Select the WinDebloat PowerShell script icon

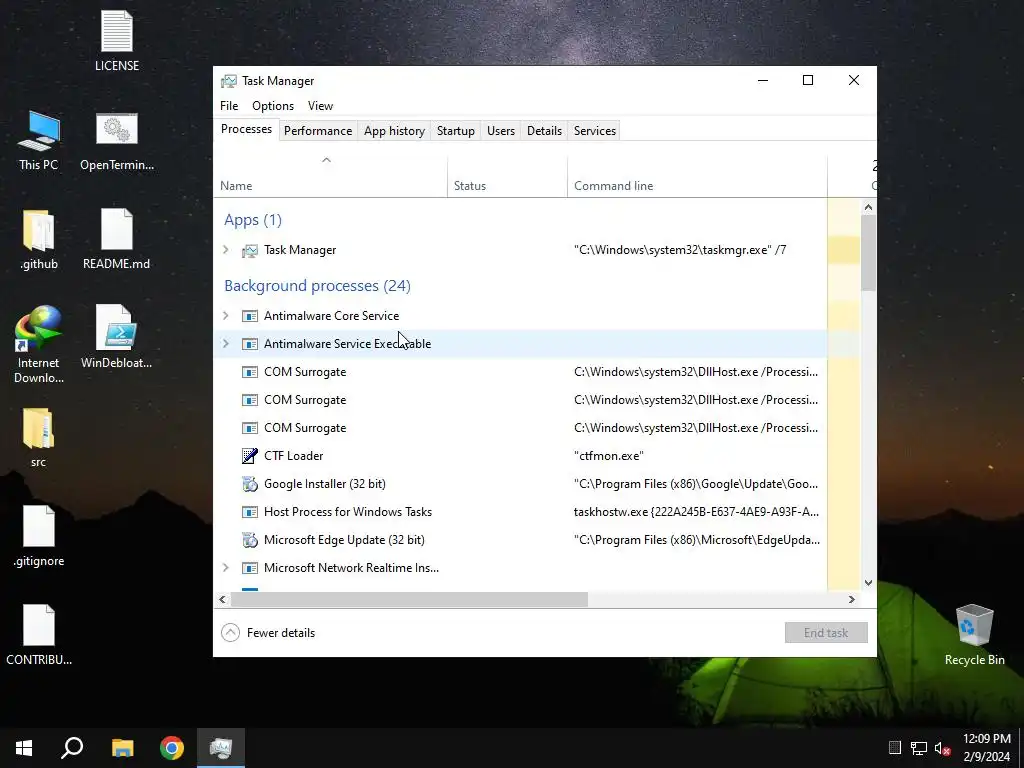[117, 338]
